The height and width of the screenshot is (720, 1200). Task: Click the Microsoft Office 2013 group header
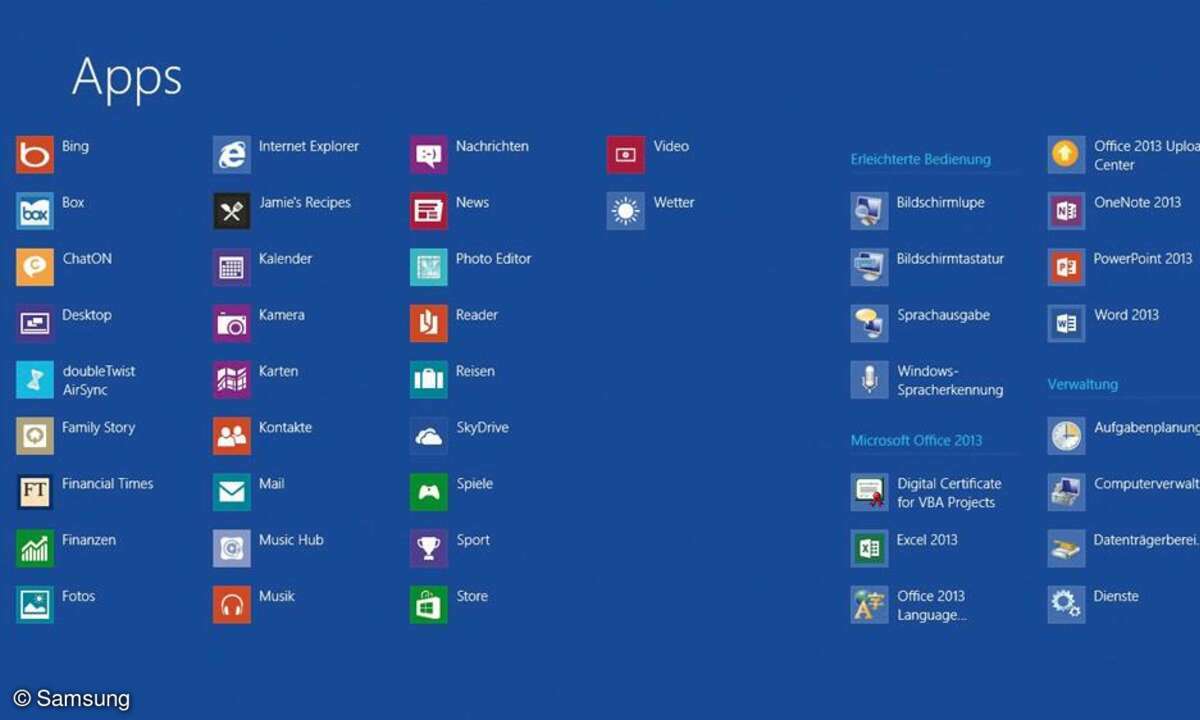[x=916, y=440]
